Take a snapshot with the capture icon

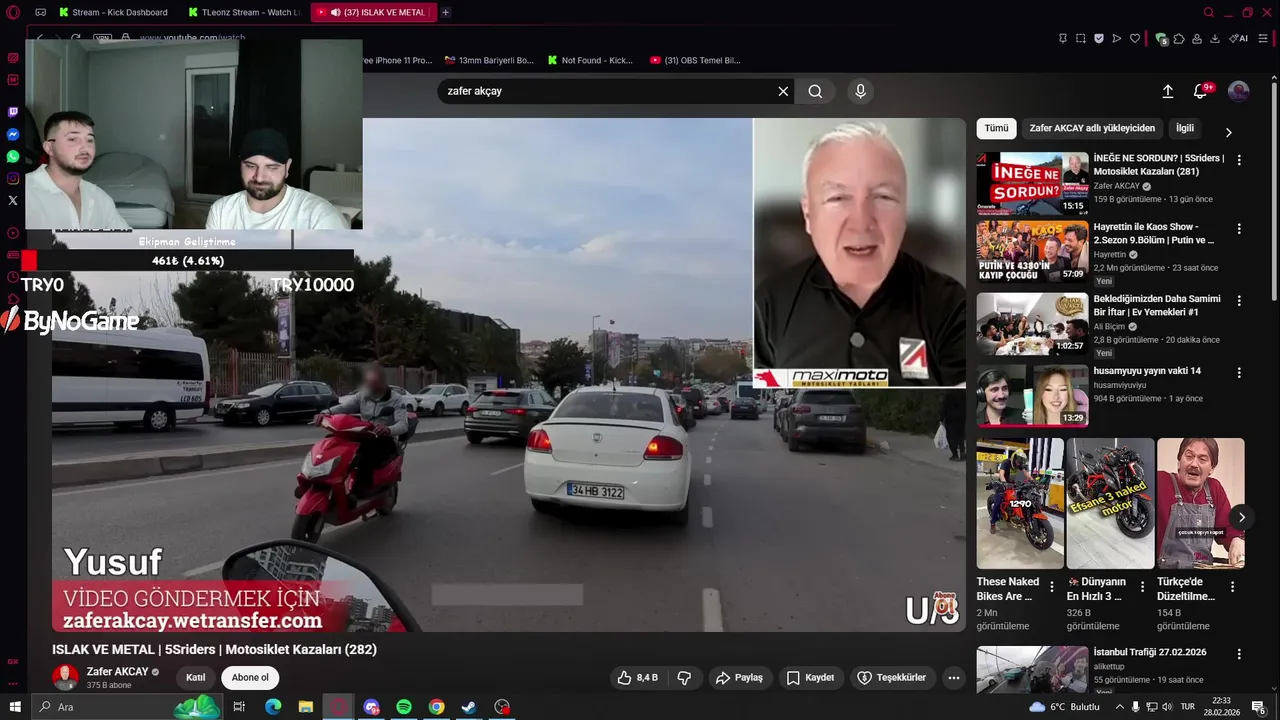tap(1080, 38)
